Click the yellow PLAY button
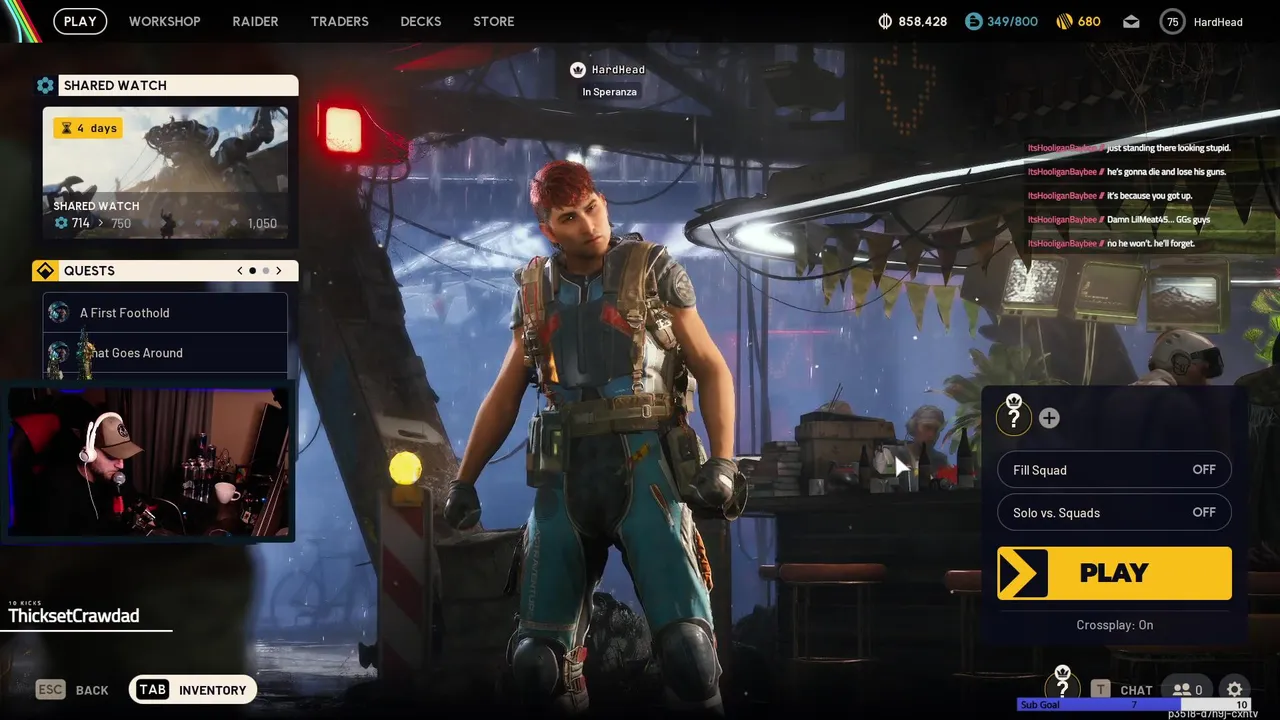The image size is (1280, 720). pyautogui.click(x=1114, y=573)
